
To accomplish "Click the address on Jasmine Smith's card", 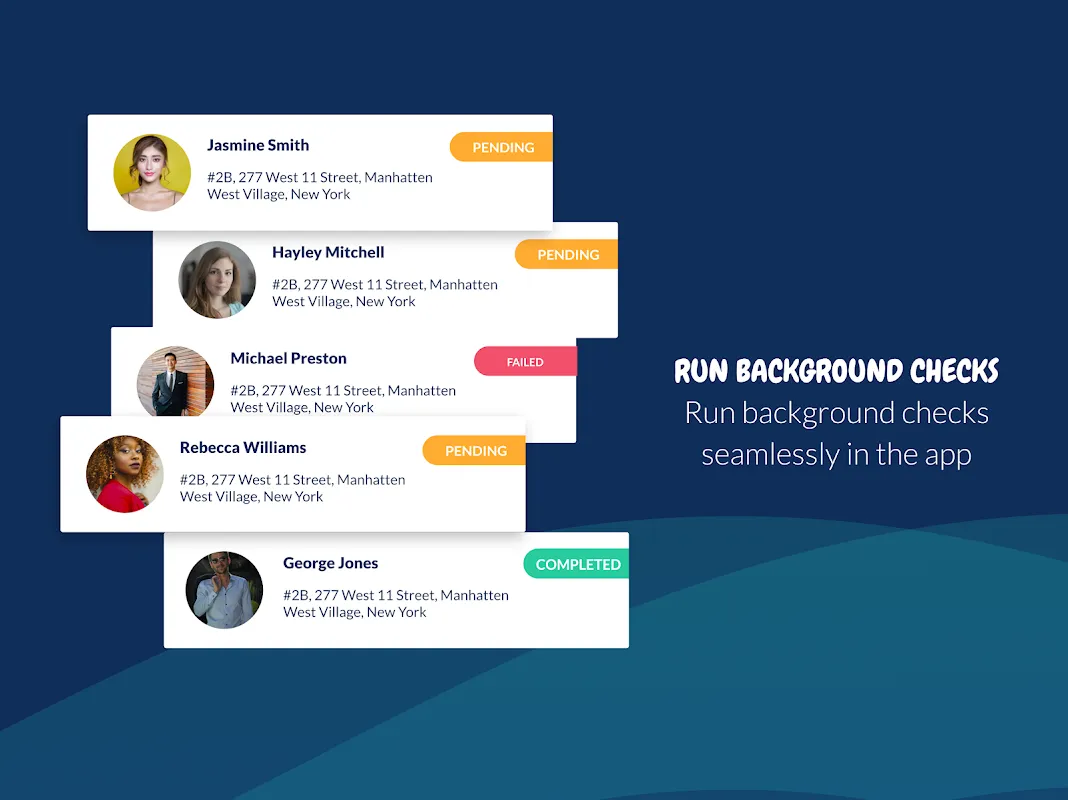I will point(319,186).
